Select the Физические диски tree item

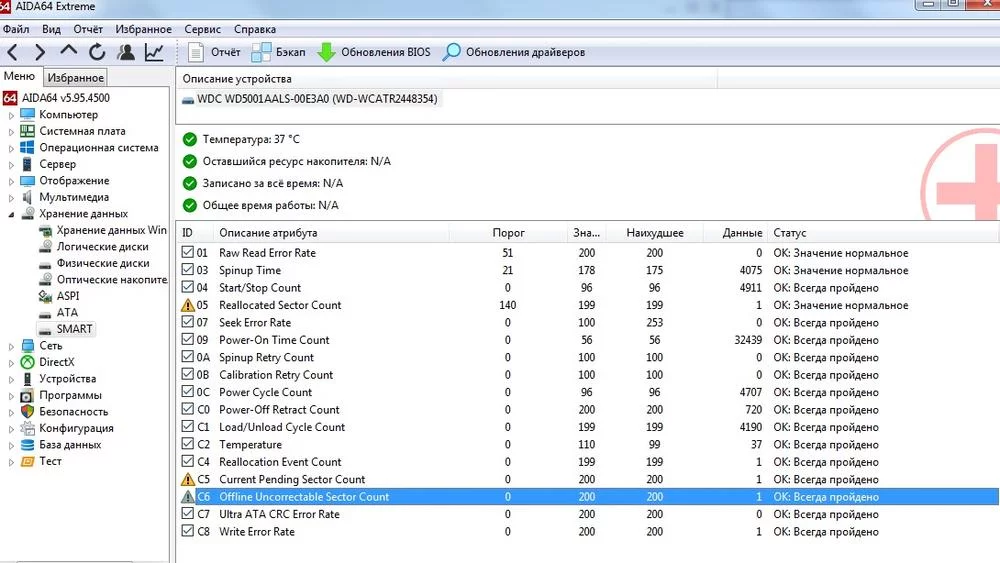[102, 263]
